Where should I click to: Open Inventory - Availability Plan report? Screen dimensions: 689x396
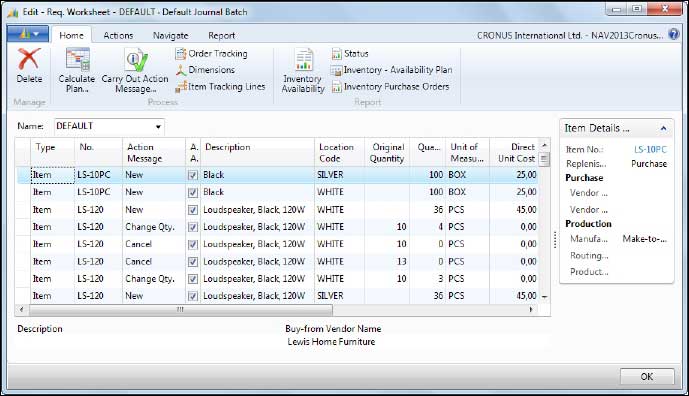[392, 70]
